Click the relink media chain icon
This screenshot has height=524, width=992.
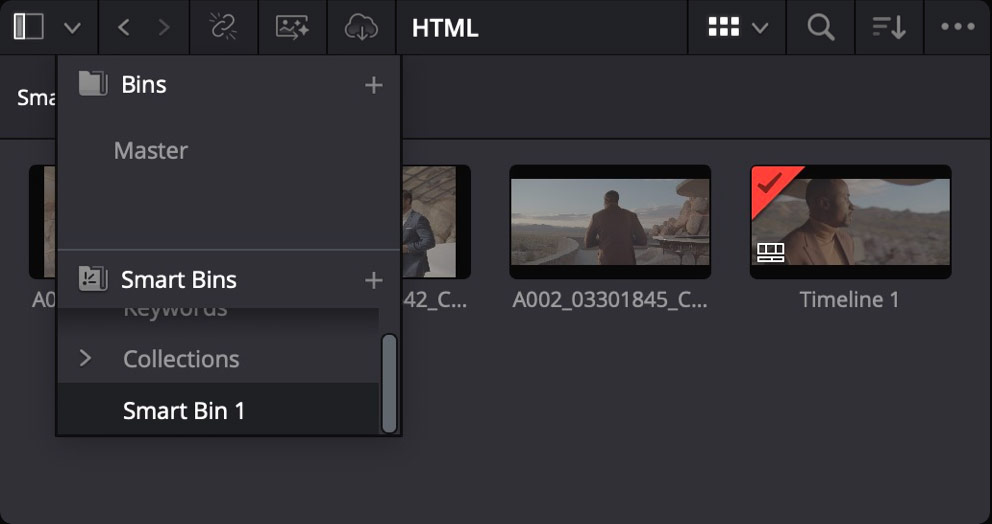[223, 27]
